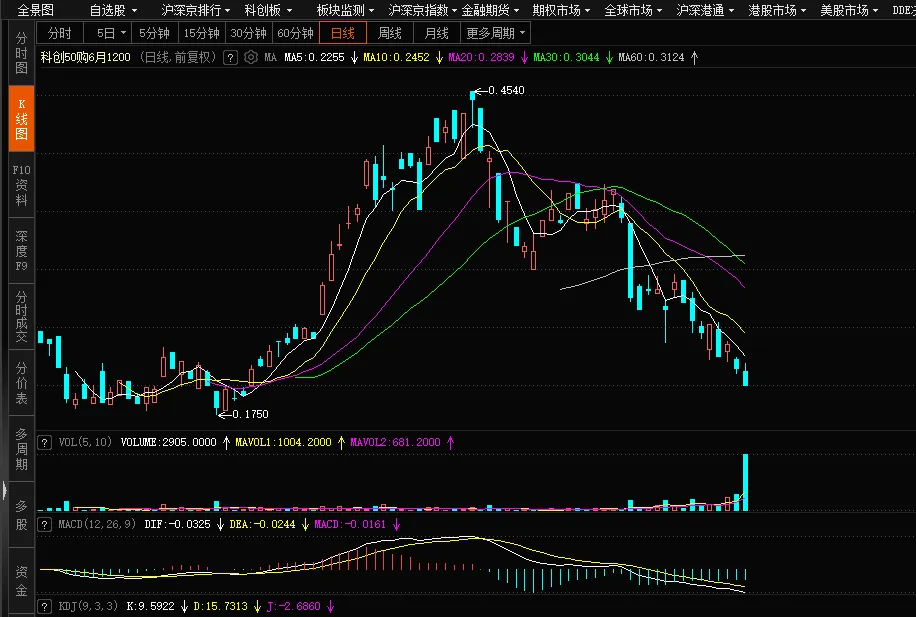Open the 资金 sidebar view
Viewport: 916px width, 617px height.
[x=22, y=581]
